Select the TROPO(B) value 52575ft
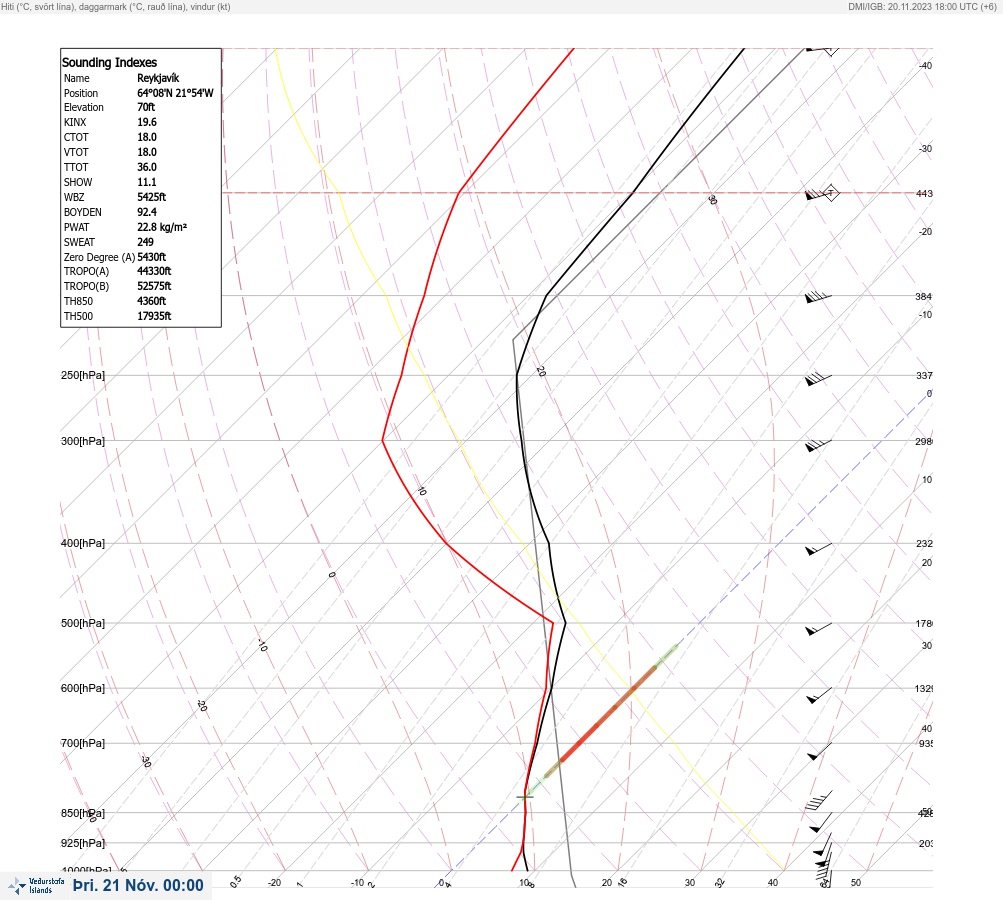 pos(154,287)
